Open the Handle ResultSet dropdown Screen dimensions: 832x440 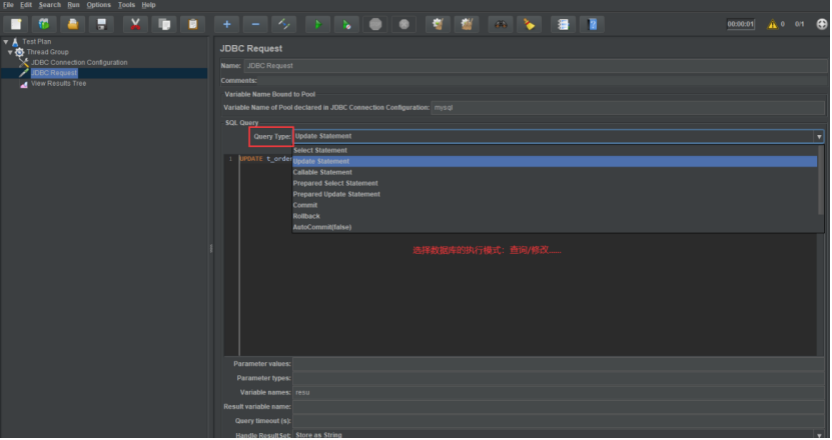[x=560, y=435]
